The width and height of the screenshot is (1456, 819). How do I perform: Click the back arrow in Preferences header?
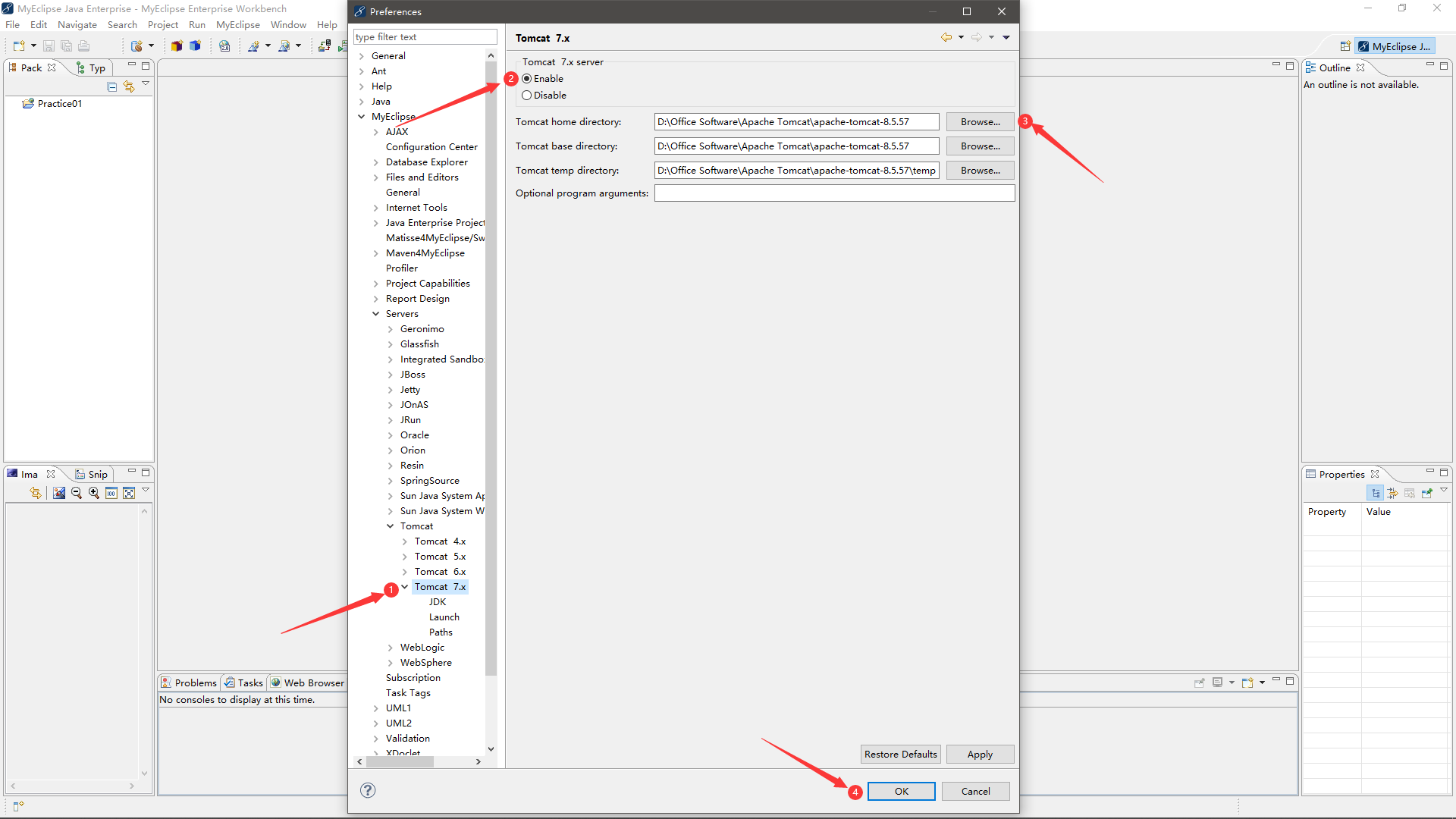[x=946, y=37]
